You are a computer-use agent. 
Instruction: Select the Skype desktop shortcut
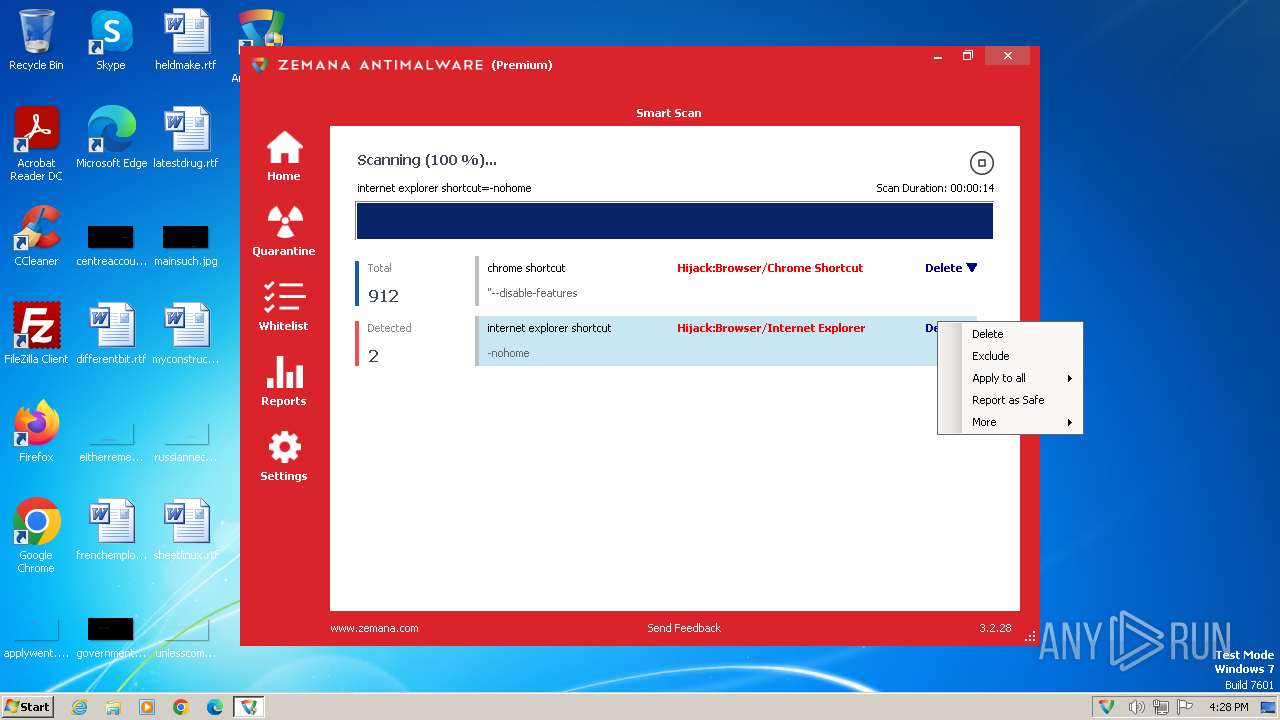point(111,40)
